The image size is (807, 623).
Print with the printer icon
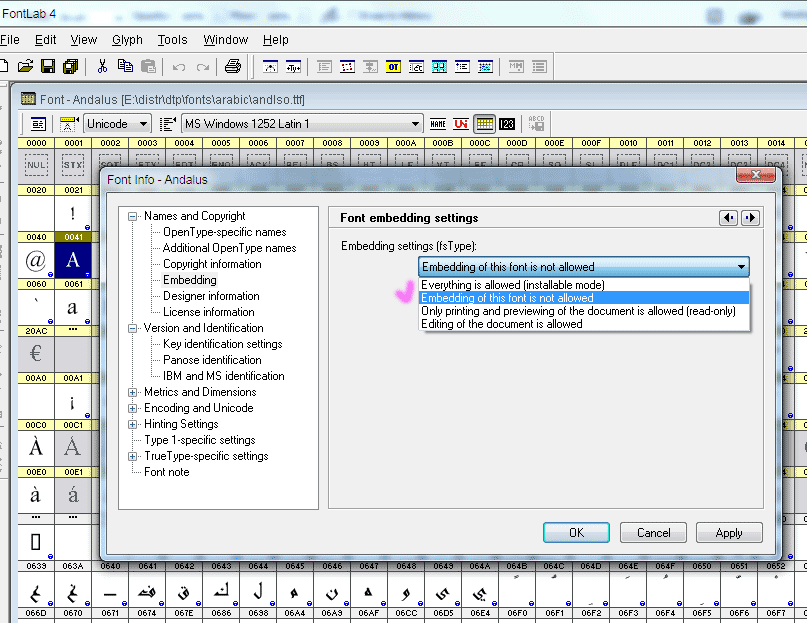click(x=233, y=66)
